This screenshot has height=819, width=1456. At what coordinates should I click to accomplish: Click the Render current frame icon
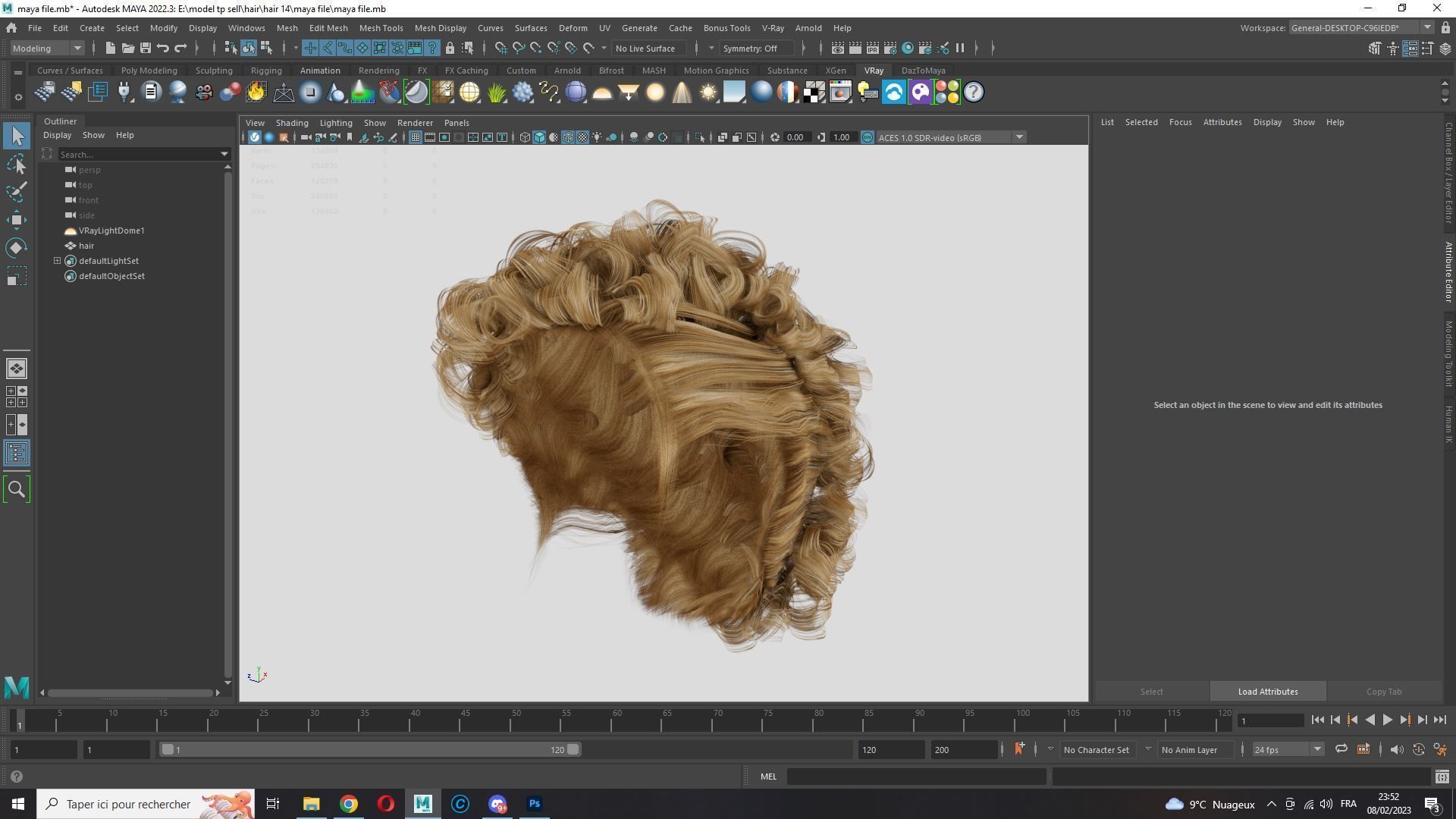[x=855, y=48]
